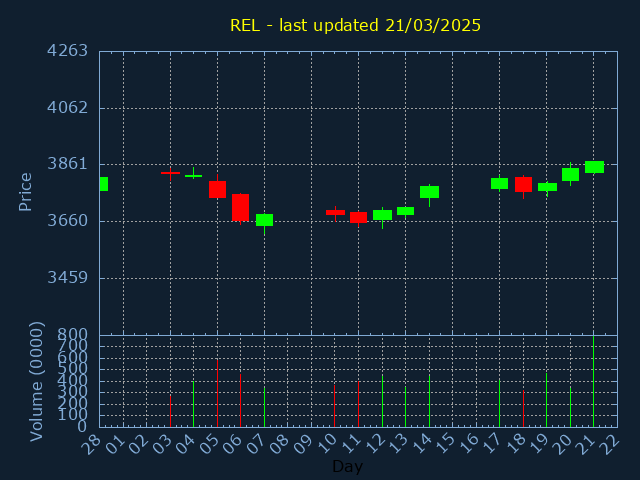640x480 pixels.
Task: Click the tallest green volume bar, day 21
Action: point(593,382)
